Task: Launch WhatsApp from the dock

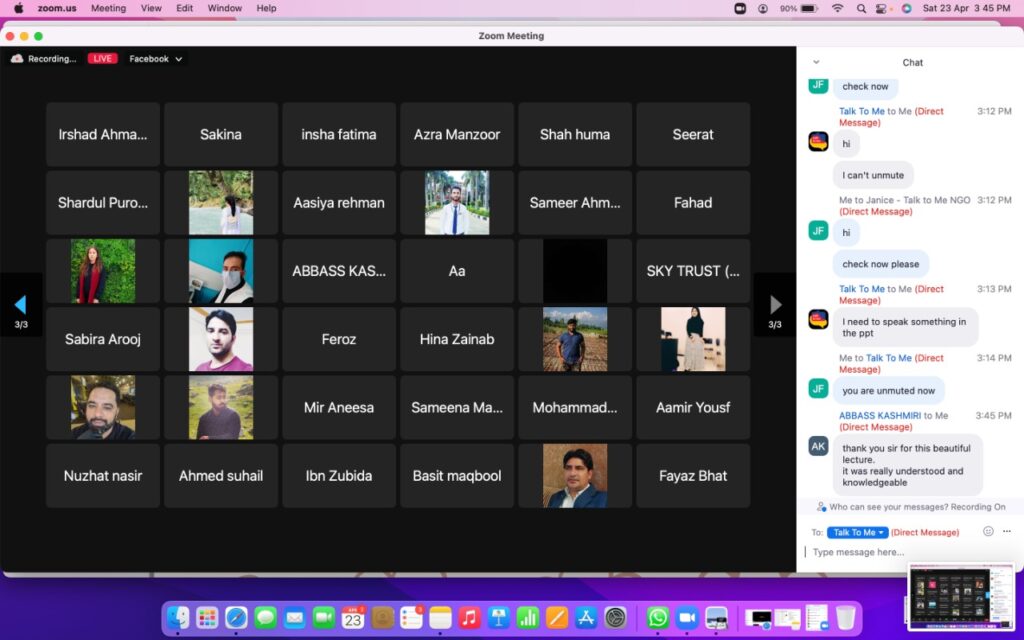Action: coord(657,618)
